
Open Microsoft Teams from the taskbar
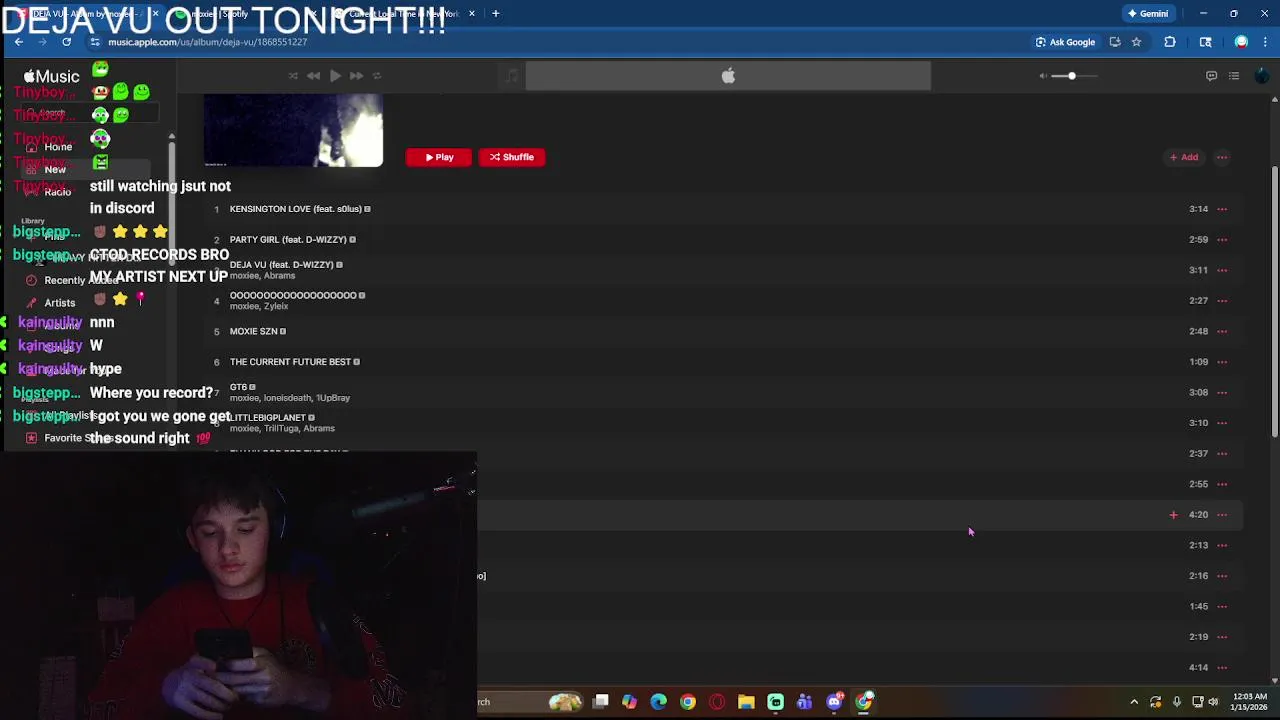point(804,702)
